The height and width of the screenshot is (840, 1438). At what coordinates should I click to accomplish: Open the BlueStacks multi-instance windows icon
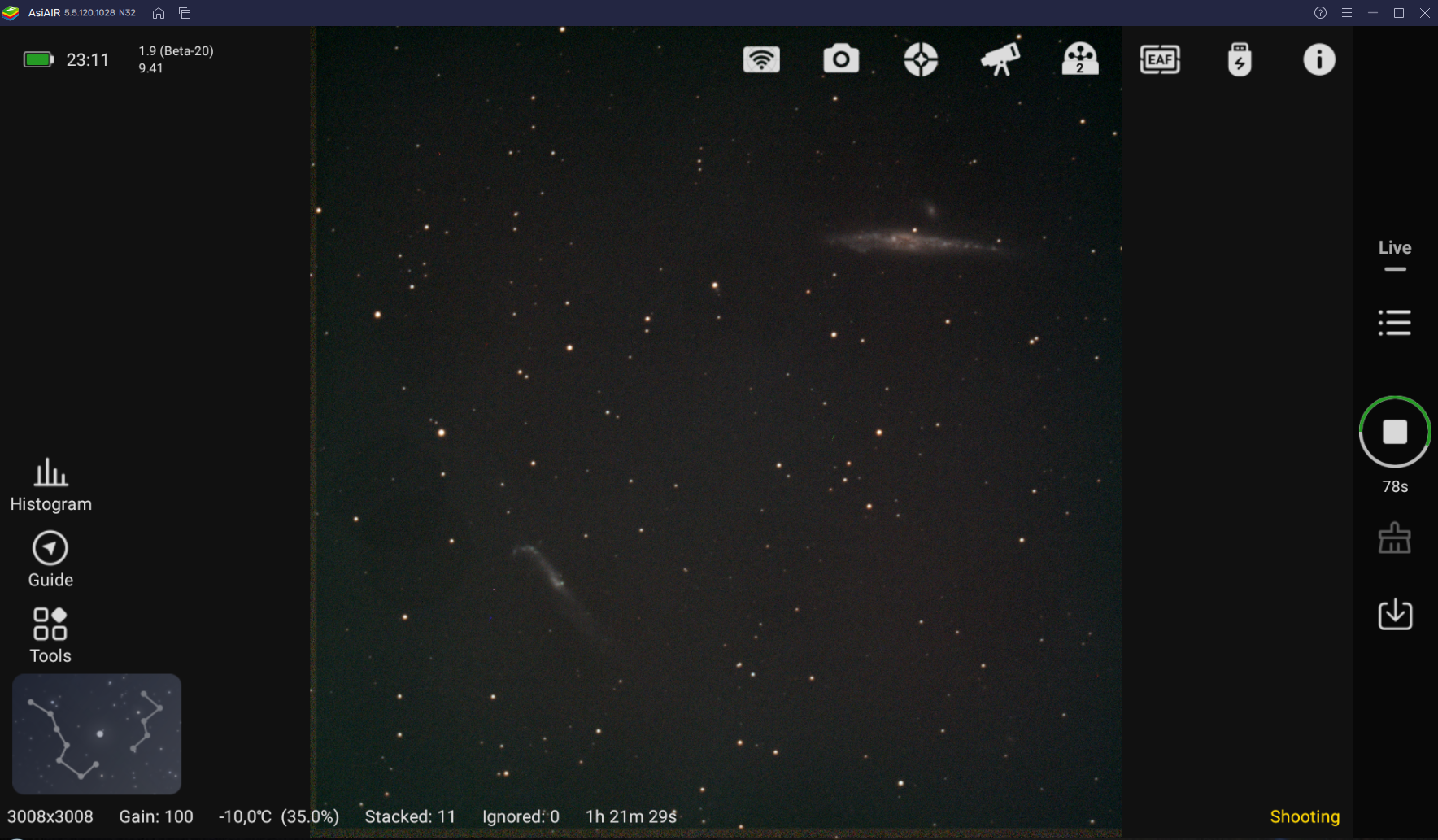185,13
